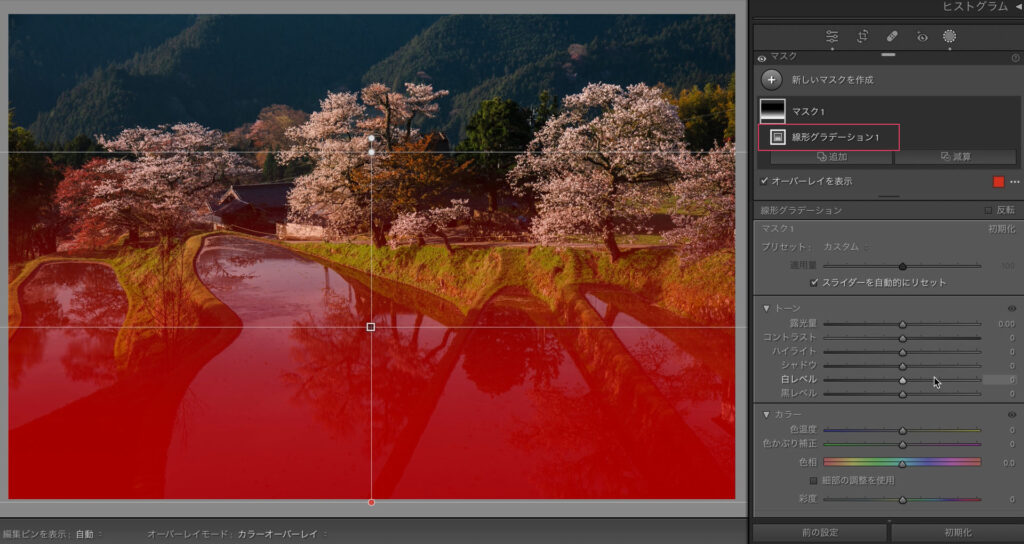
Task: Enable the 反転 invert checkbox
Action: tap(988, 210)
